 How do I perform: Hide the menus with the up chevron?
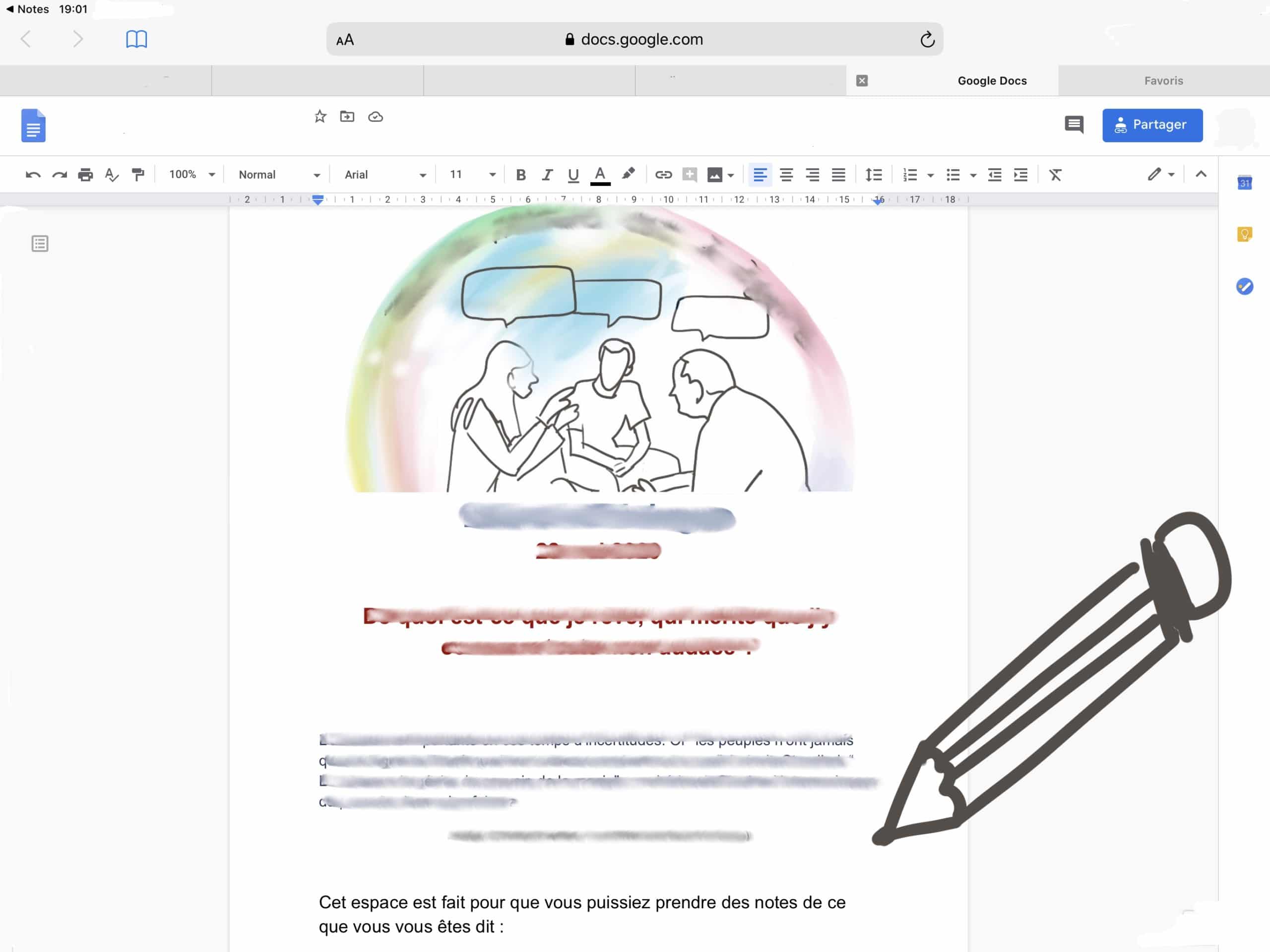coord(1201,174)
